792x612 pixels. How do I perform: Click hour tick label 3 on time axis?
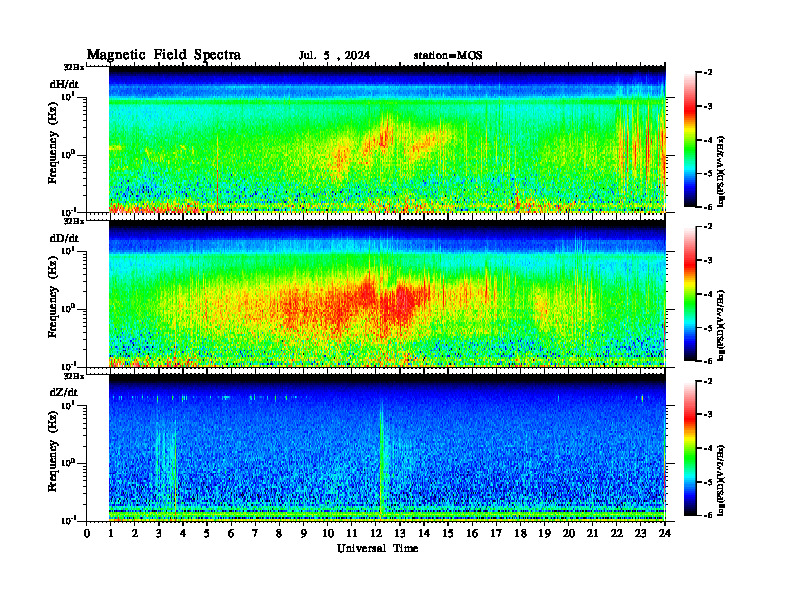pyautogui.click(x=159, y=534)
